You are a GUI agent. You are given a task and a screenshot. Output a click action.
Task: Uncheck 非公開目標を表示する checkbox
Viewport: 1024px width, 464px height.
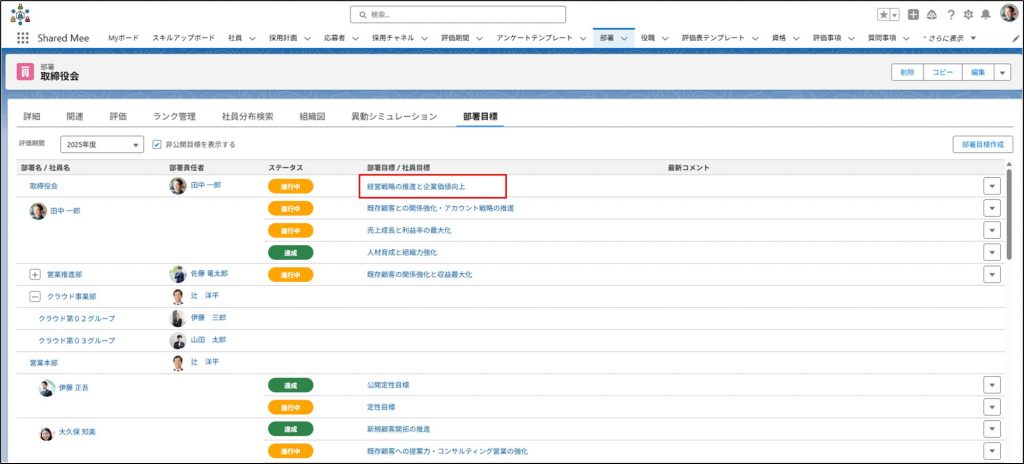[157, 144]
